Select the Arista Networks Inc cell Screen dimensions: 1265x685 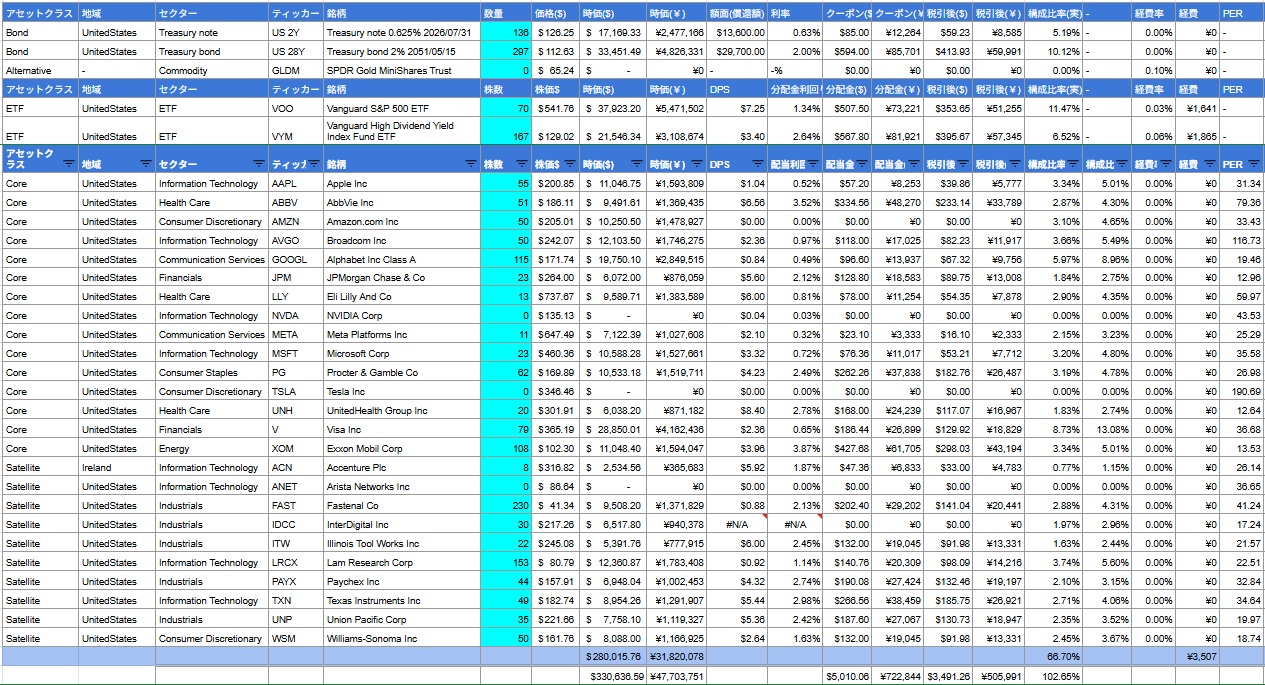tap(402, 487)
